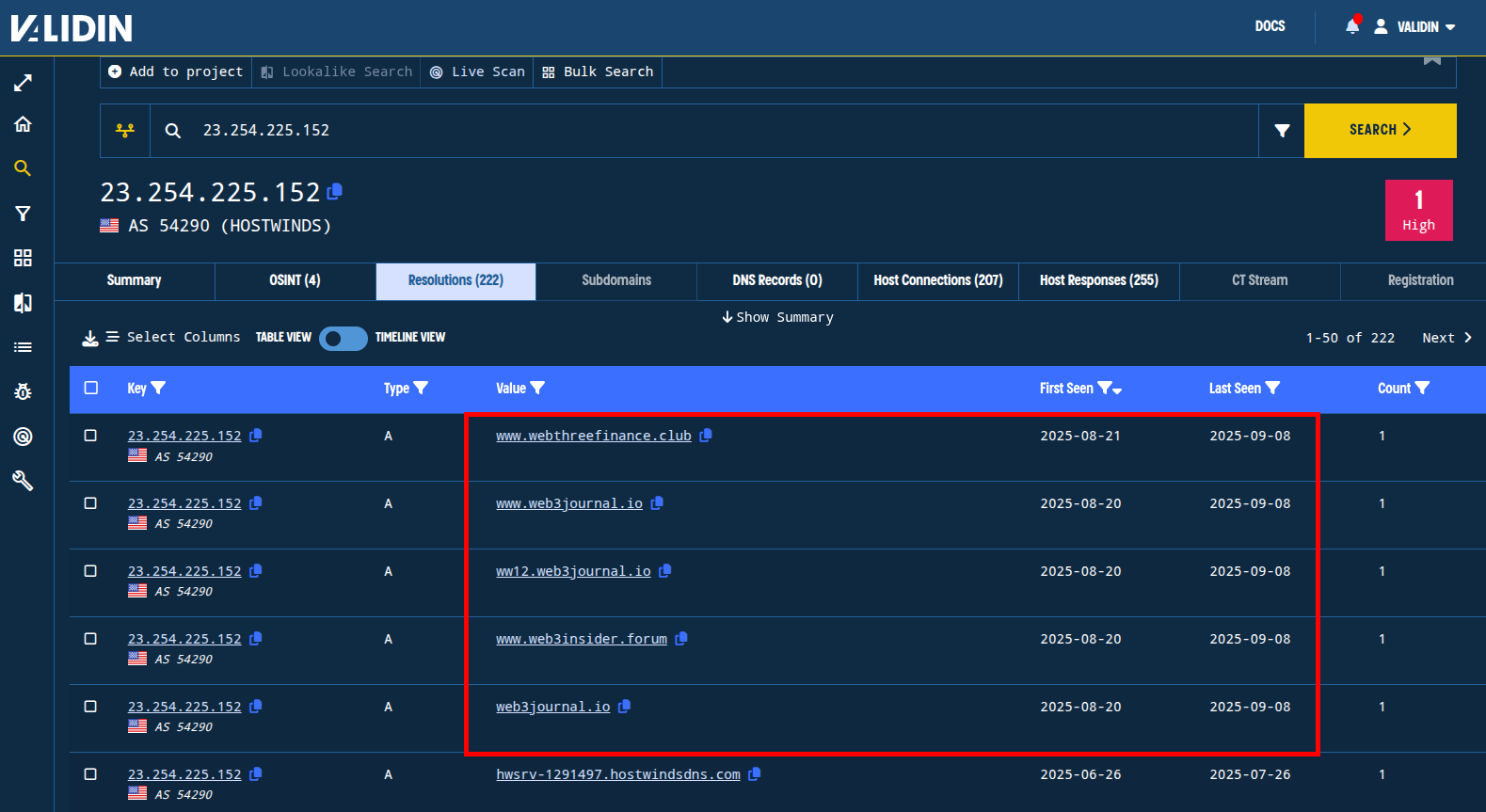The width and height of the screenshot is (1486, 812).
Task: Check the ww12.web3journal.io row checkbox
Action: 90,571
